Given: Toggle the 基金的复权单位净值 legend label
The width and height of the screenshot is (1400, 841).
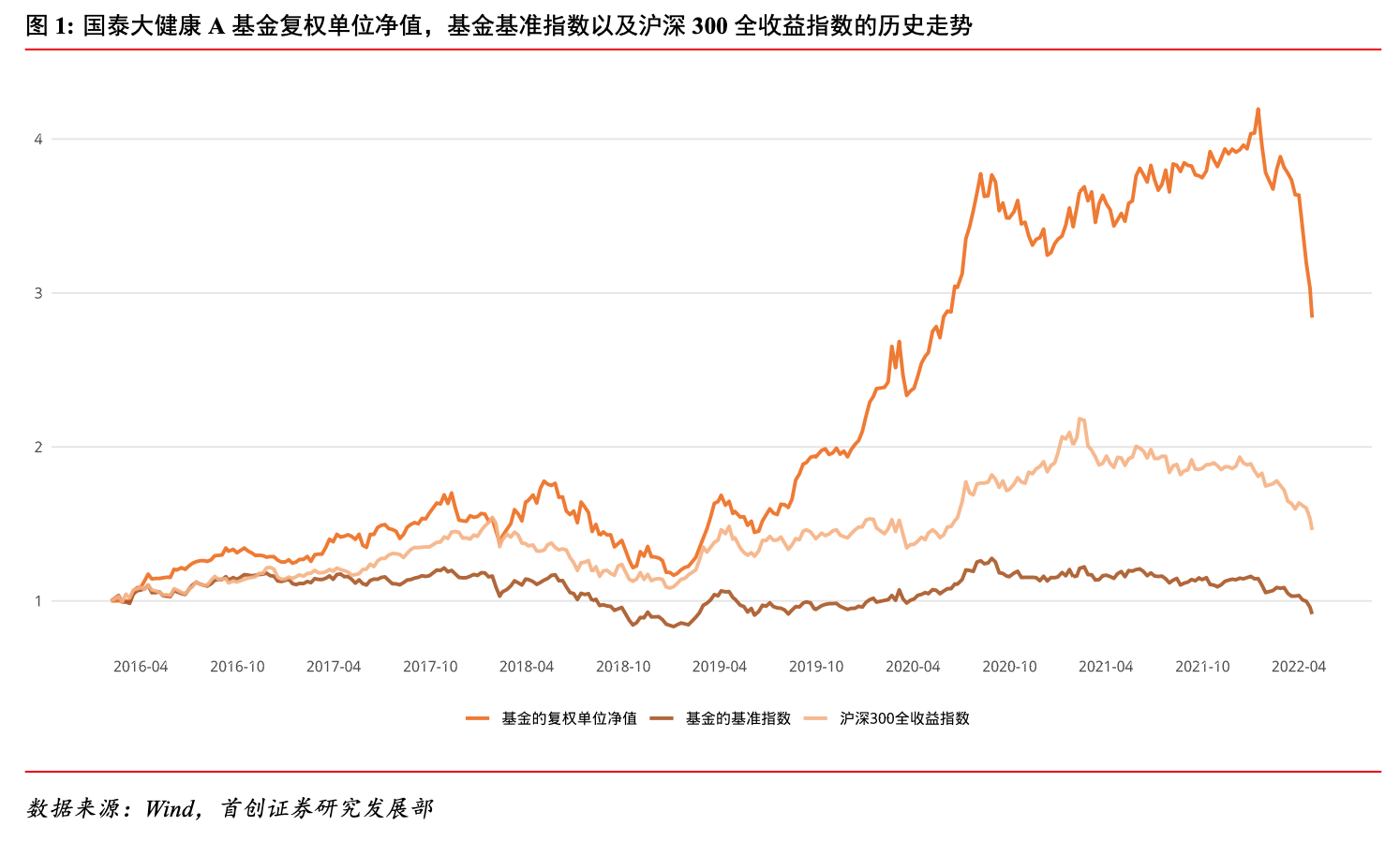Looking at the screenshot, I should pyautogui.click(x=569, y=718).
